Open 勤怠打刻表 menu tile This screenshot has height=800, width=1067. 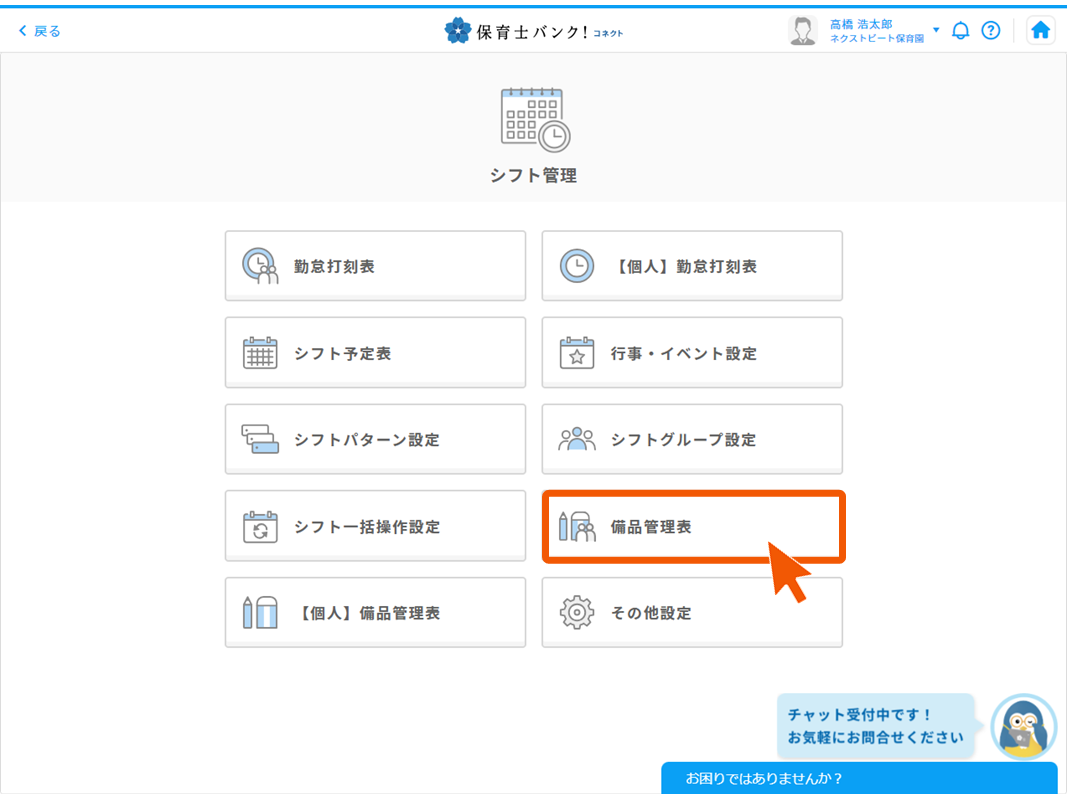[x=375, y=266]
